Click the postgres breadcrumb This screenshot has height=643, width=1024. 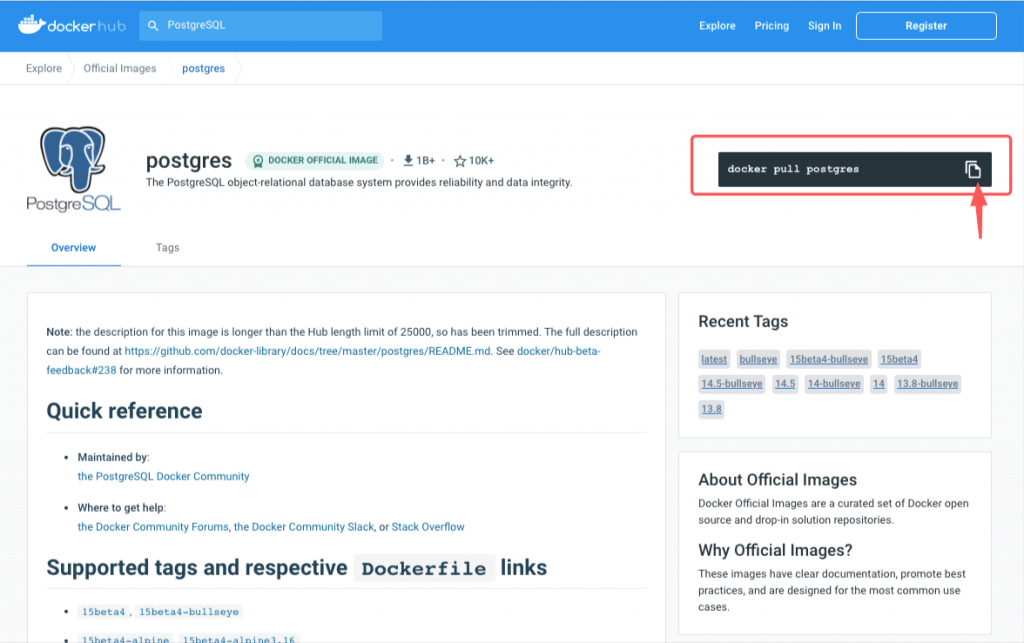203,69
